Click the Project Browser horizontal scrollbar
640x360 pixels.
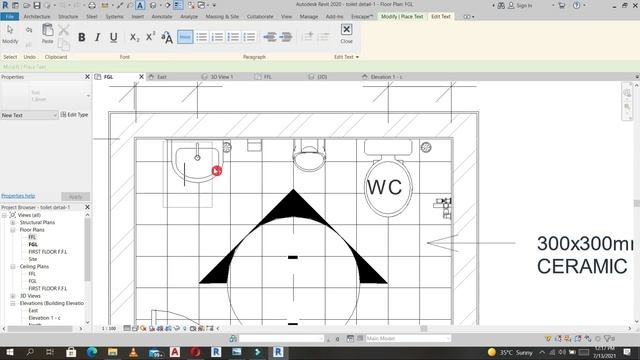(40, 329)
